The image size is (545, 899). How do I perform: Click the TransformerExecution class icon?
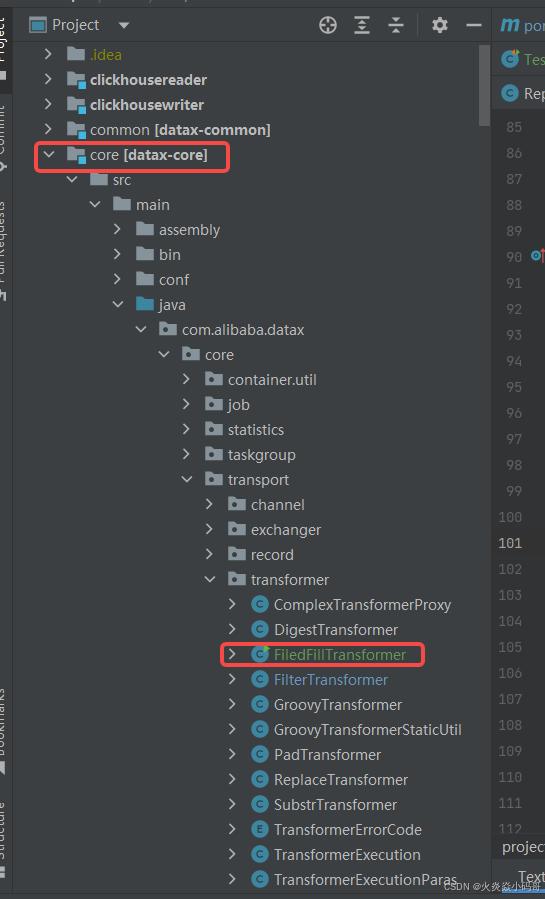260,854
